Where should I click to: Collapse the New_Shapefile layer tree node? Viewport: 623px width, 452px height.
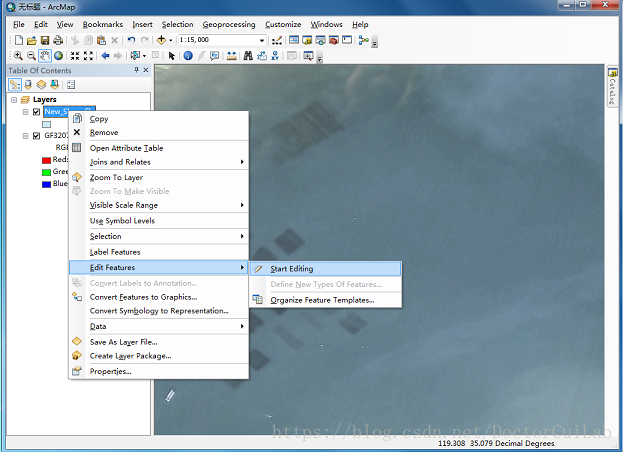coord(25,112)
